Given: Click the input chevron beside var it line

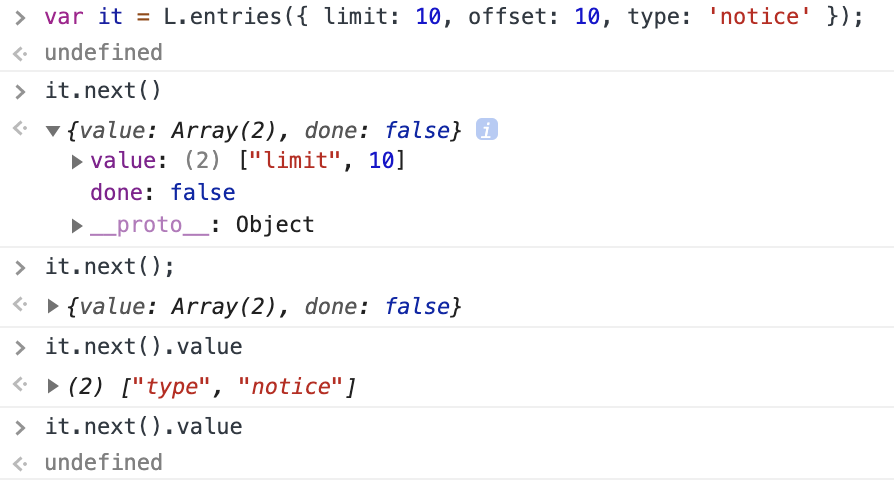Looking at the screenshot, I should click(21, 18).
